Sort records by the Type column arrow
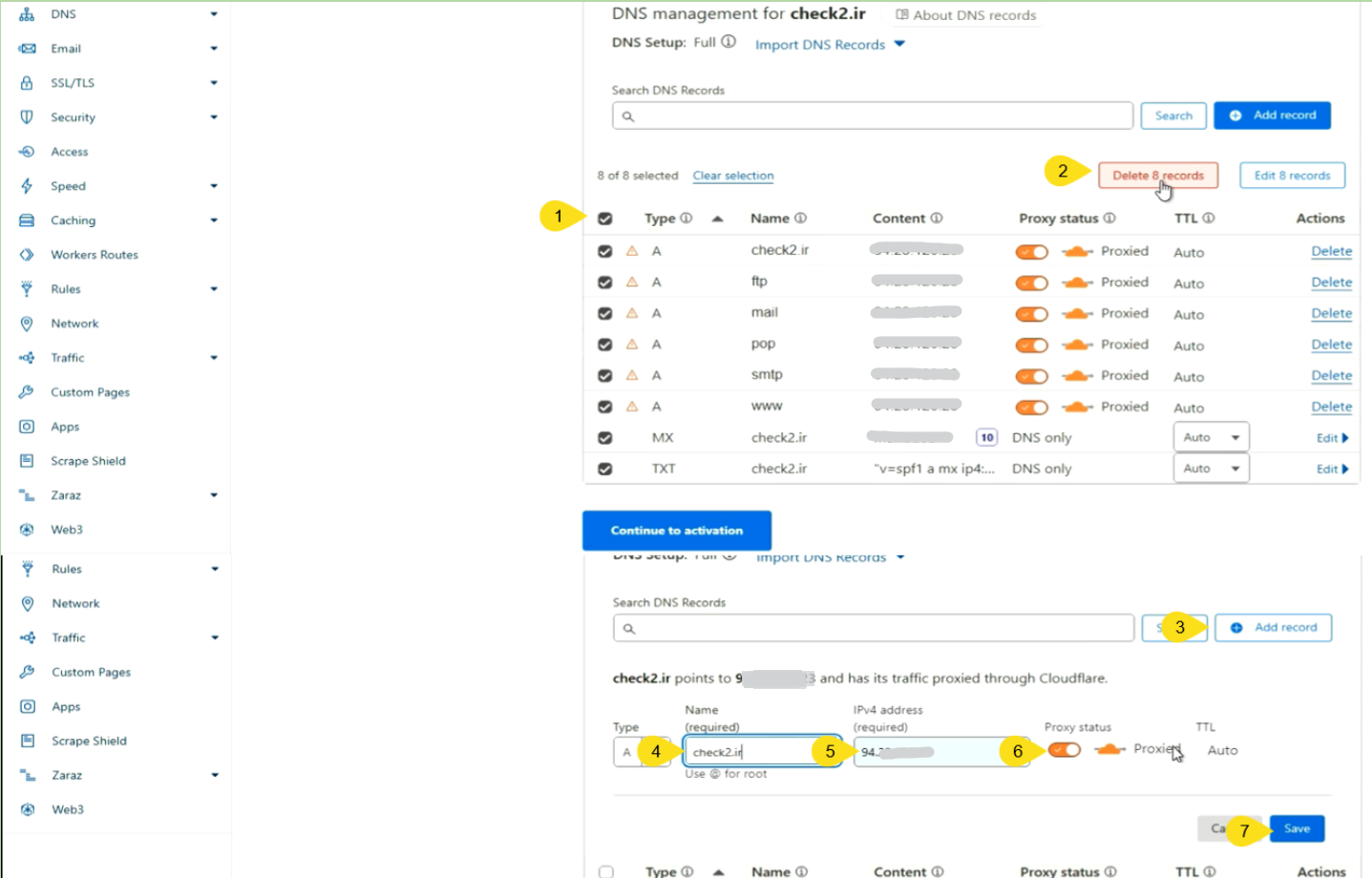This screenshot has width=1372, height=878. click(718, 219)
